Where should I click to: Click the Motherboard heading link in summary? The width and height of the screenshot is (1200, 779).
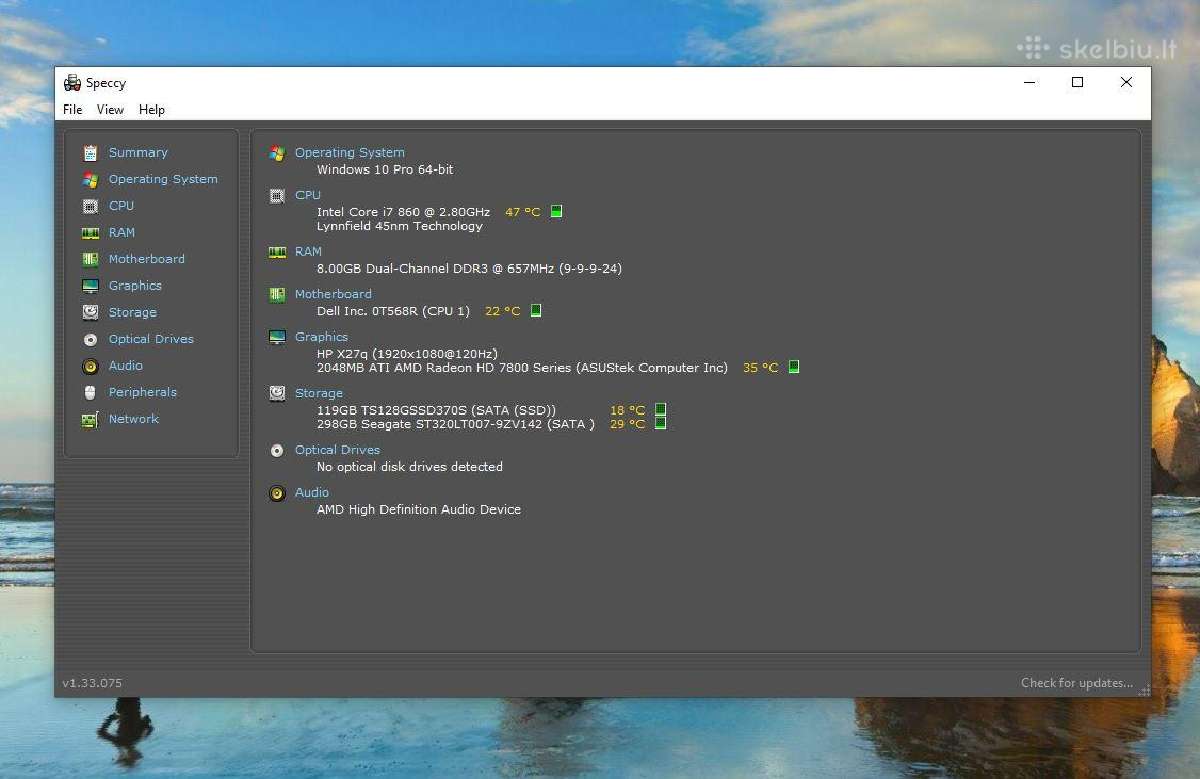pyautogui.click(x=333, y=294)
